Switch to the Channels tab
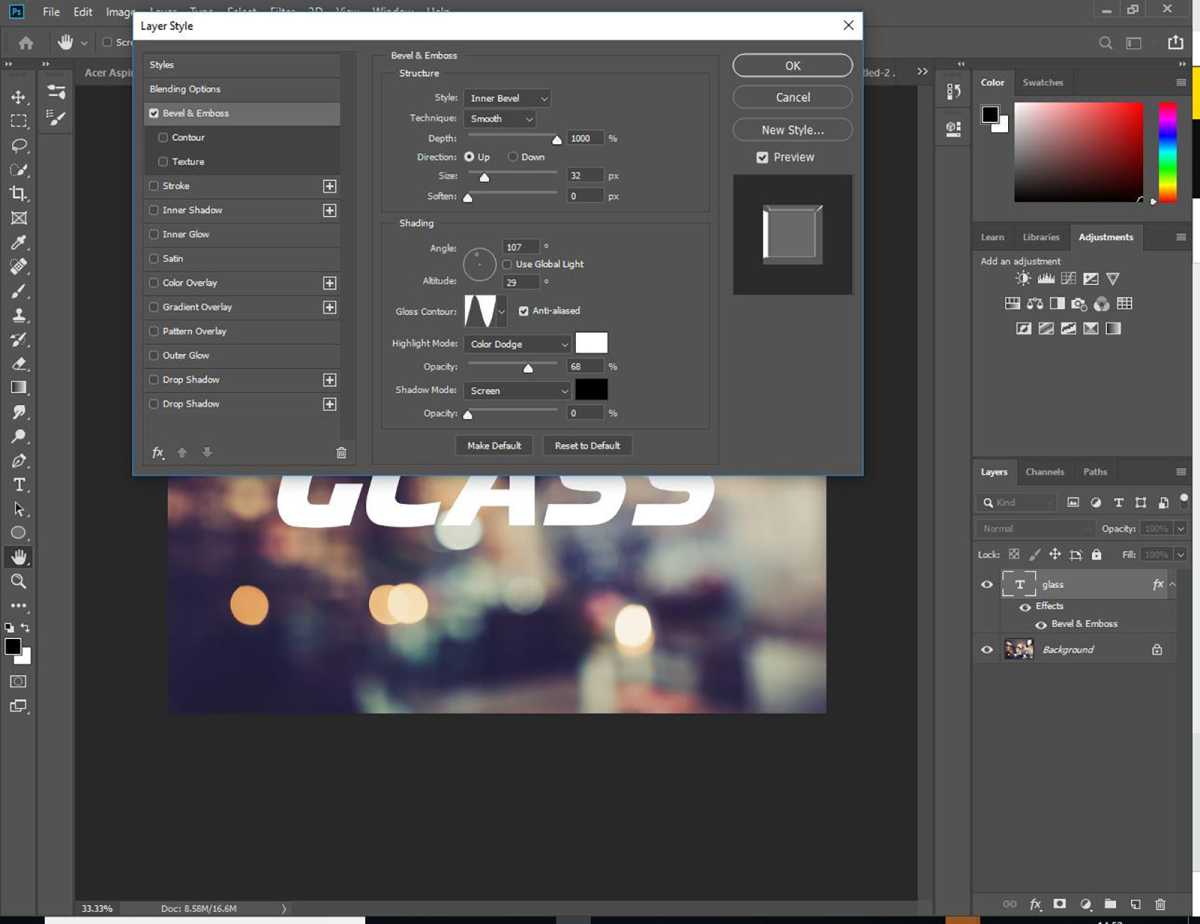Viewport: 1200px width, 924px height. (x=1045, y=472)
